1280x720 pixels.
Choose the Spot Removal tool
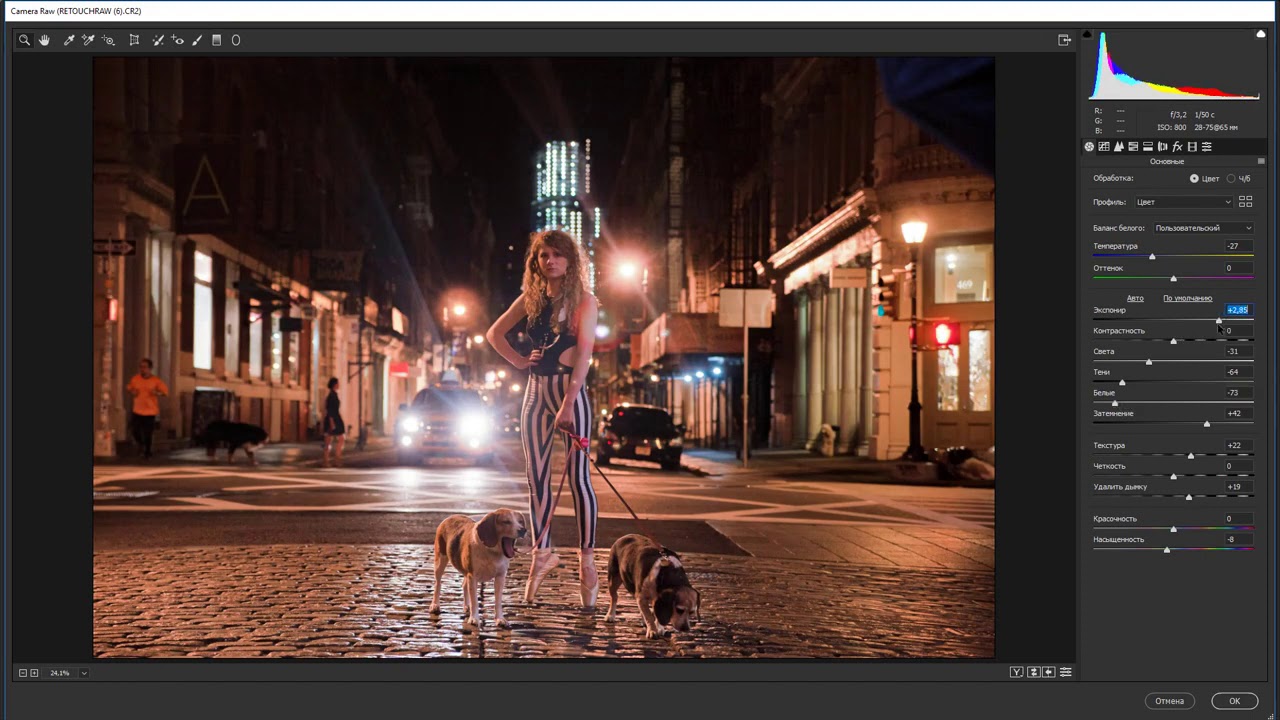(x=158, y=40)
